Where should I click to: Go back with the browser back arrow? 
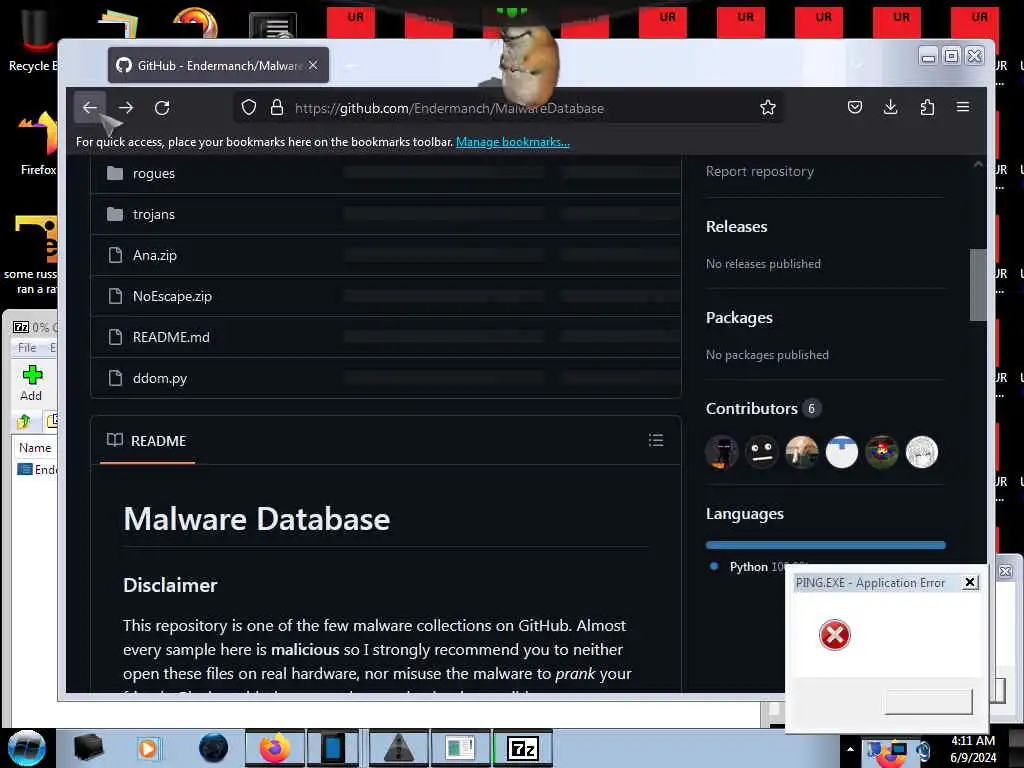tap(89, 108)
